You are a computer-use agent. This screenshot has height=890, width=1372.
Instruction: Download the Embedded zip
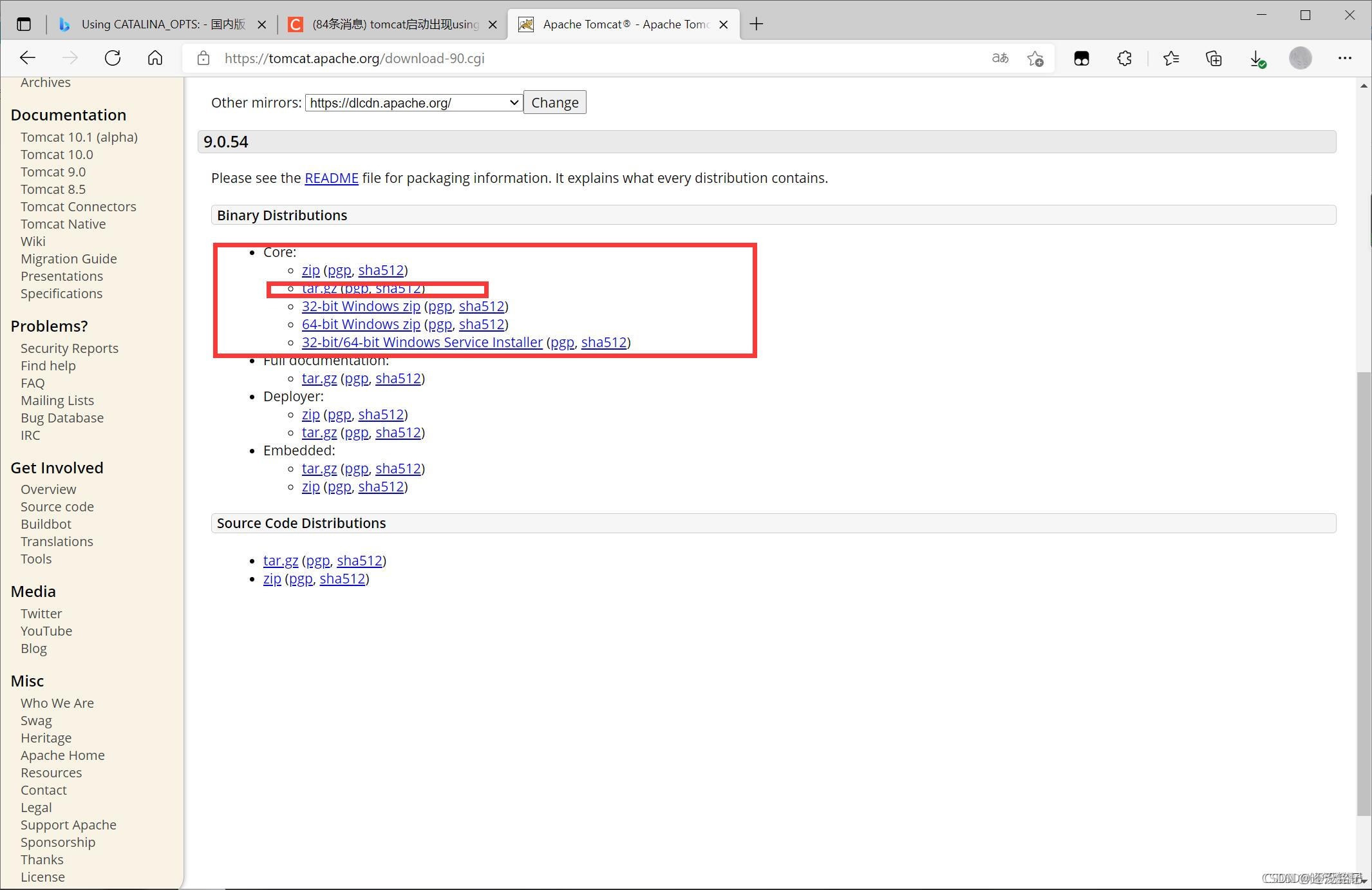(x=311, y=487)
